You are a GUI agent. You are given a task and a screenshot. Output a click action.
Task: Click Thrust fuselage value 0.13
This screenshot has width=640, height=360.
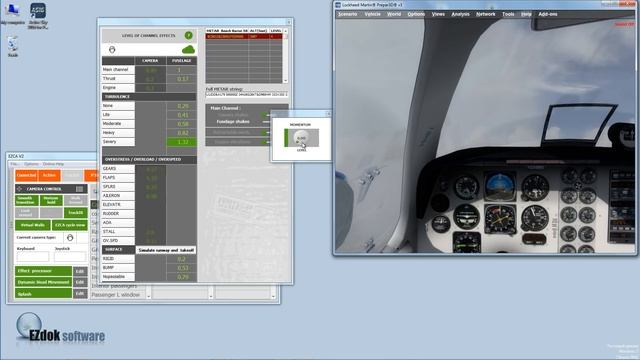tap(181, 78)
